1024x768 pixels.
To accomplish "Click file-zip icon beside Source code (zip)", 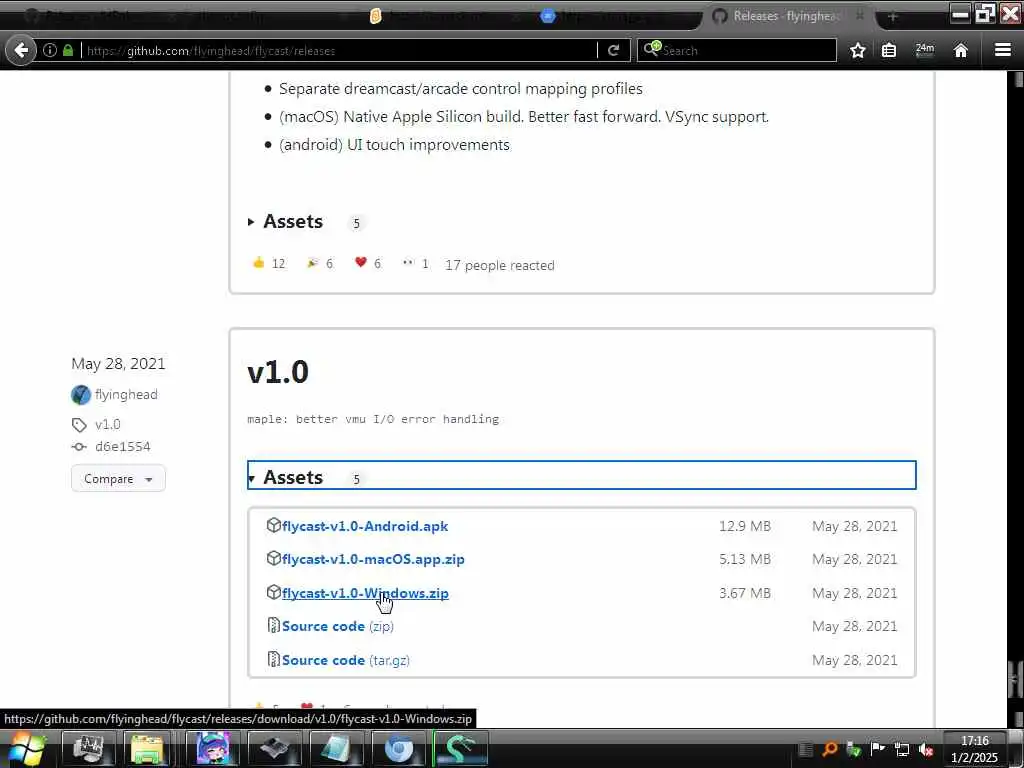I will 274,625.
